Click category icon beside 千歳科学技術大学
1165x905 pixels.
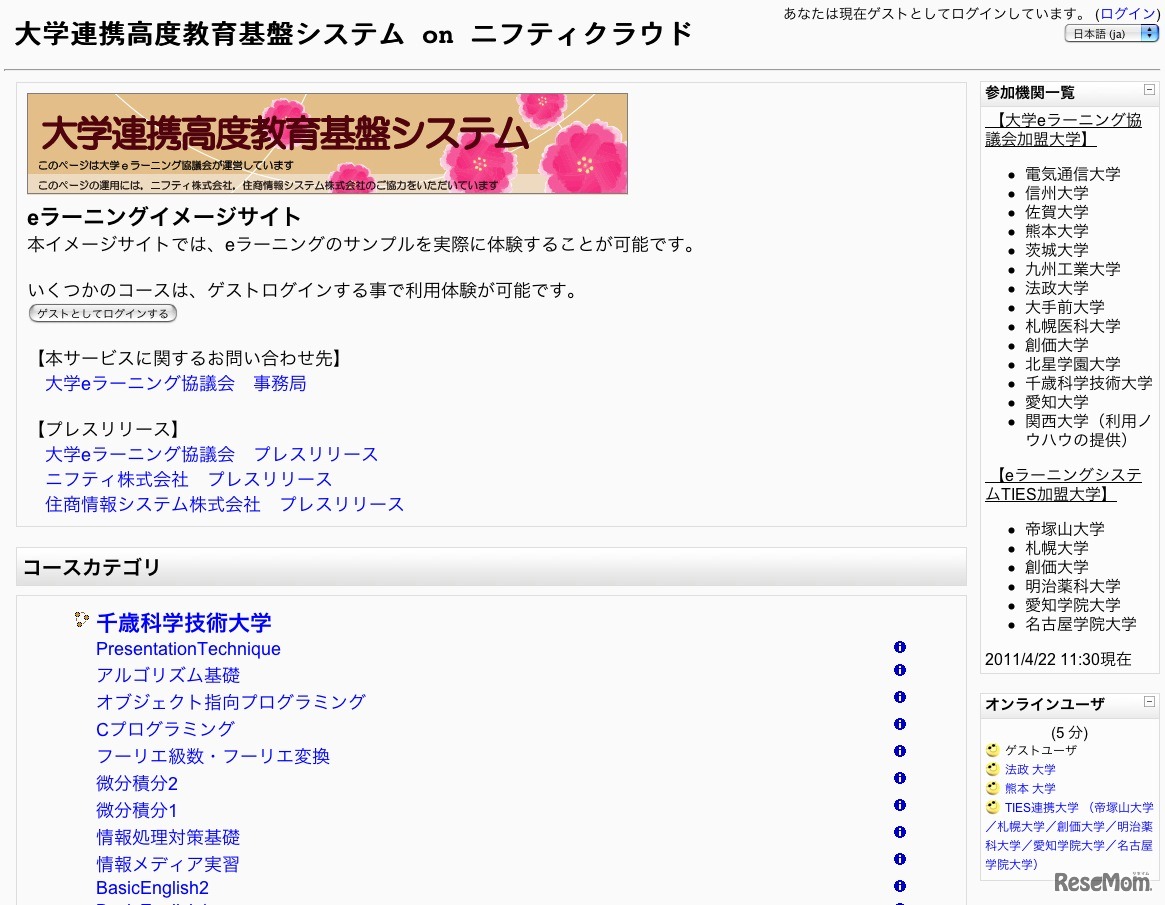[81, 620]
